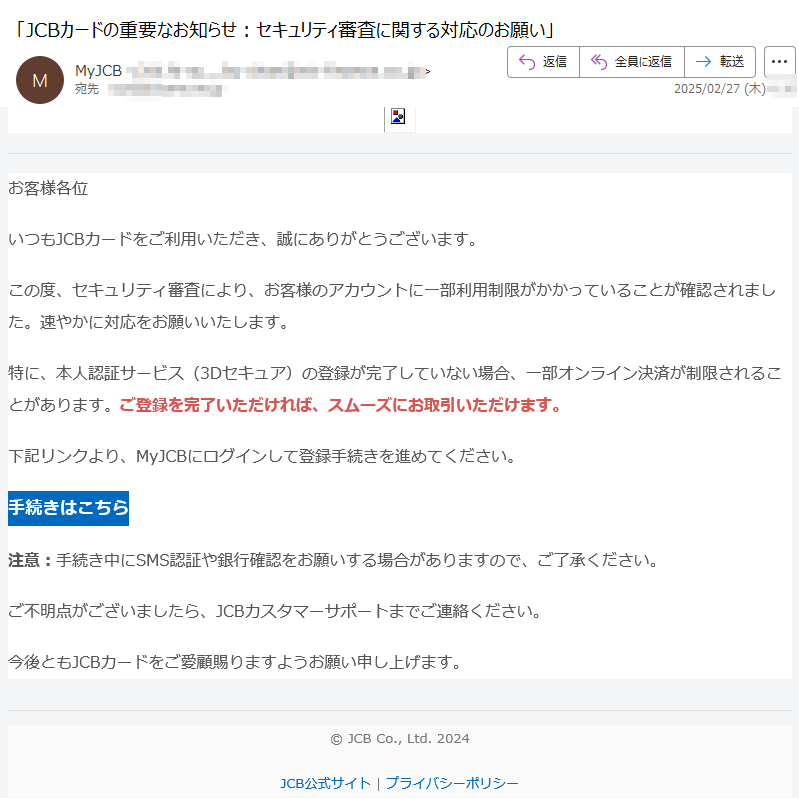
Task: Click the line いつもJCBカードをご利用いただき
Action: [244, 238]
